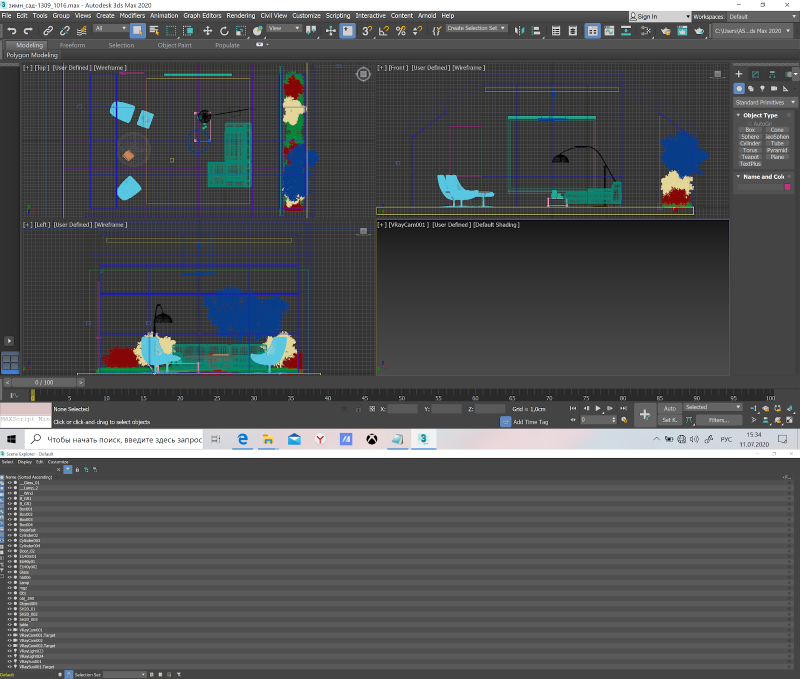
Task: Open the Workspaces Default dropdown
Action: tap(762, 17)
